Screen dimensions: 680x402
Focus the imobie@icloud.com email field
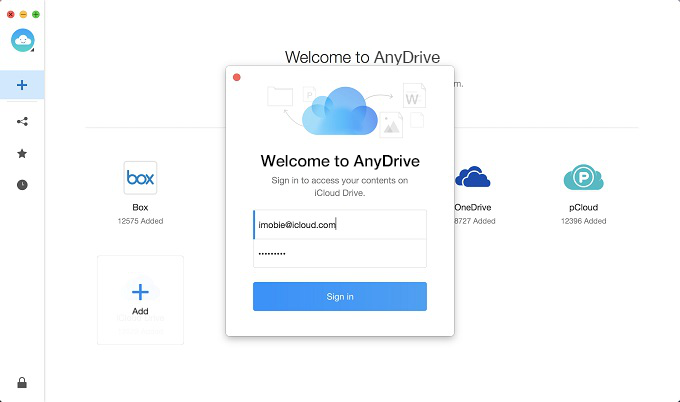pyautogui.click(x=340, y=225)
